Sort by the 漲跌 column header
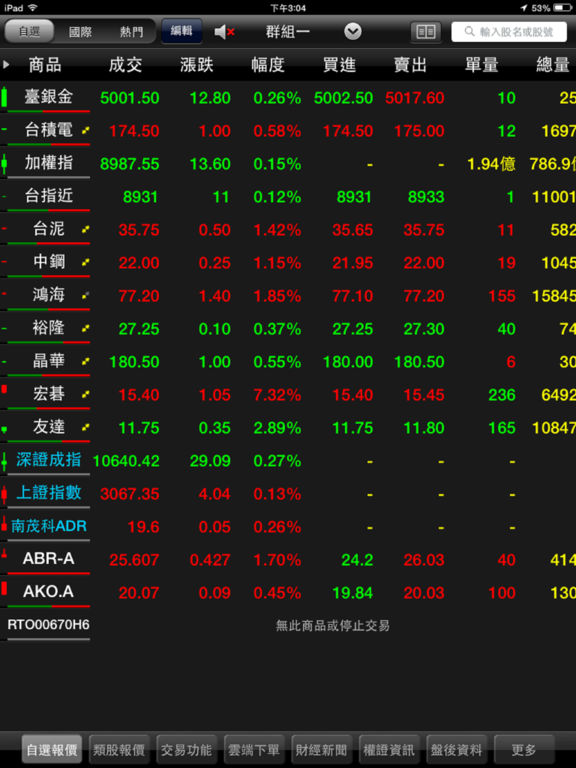Image resolution: width=576 pixels, height=768 pixels. (196, 65)
